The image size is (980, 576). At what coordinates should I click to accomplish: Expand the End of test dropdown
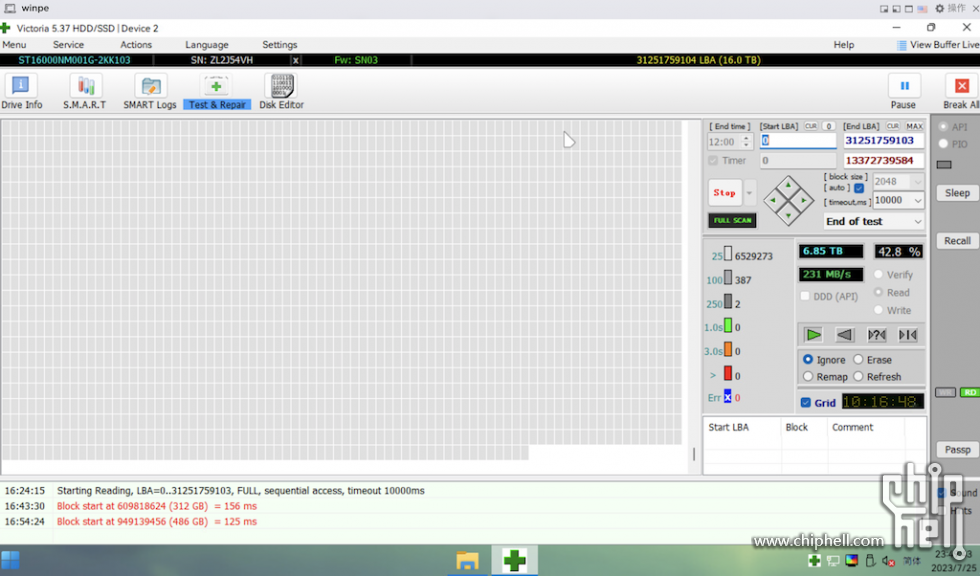(918, 221)
